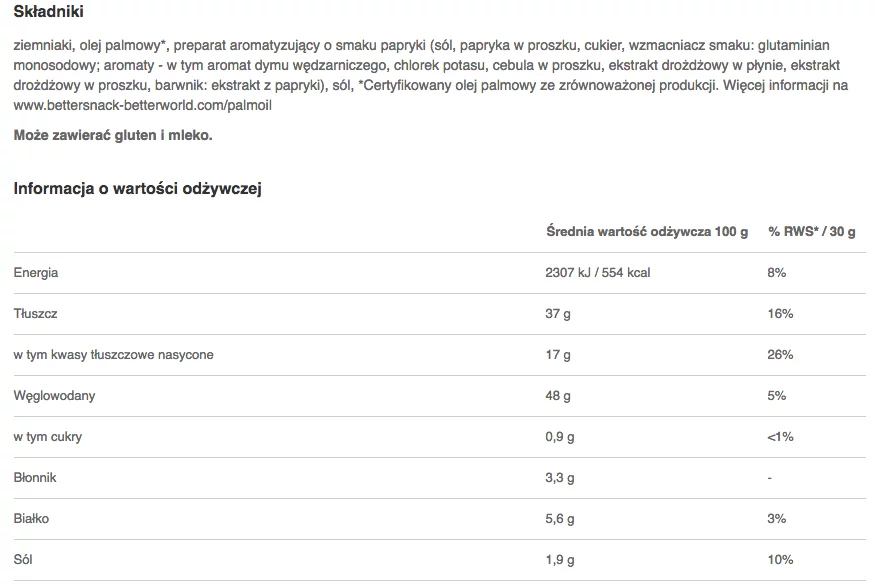Select the 'Informacja o wartości odżywczej' heading
The image size is (883, 584).
point(137,188)
